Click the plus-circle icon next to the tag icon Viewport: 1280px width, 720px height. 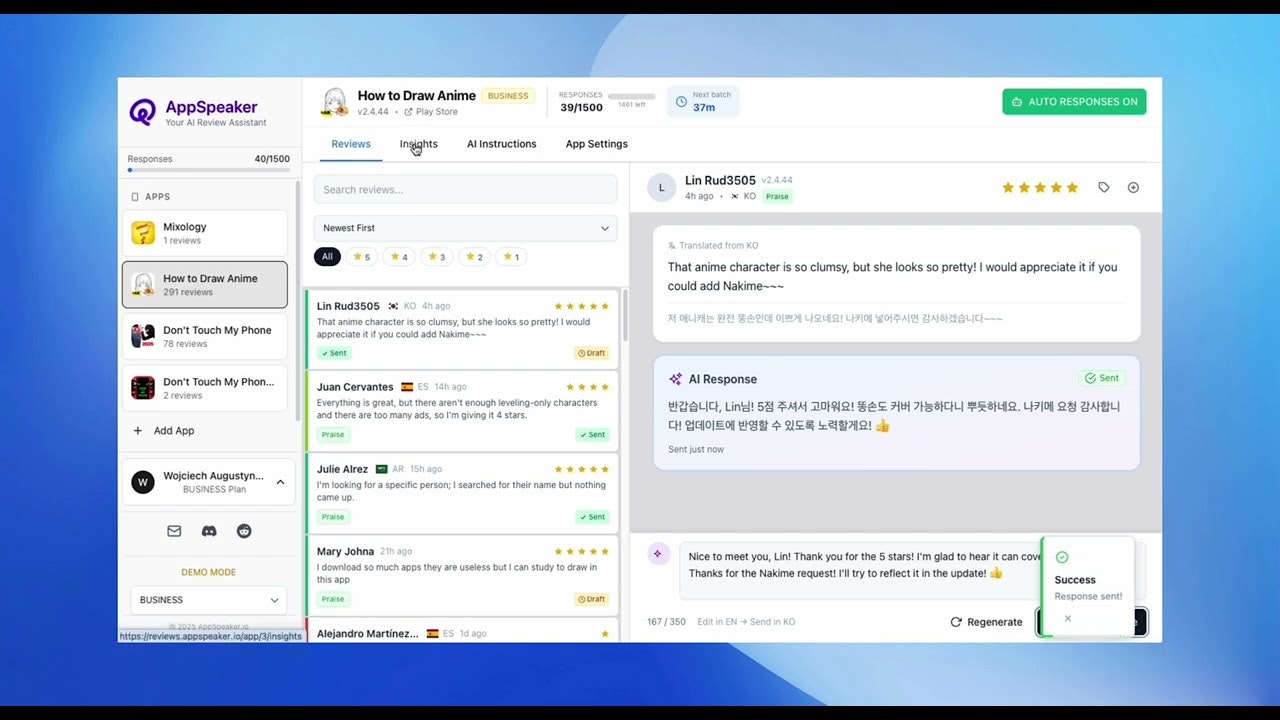[x=1133, y=187]
